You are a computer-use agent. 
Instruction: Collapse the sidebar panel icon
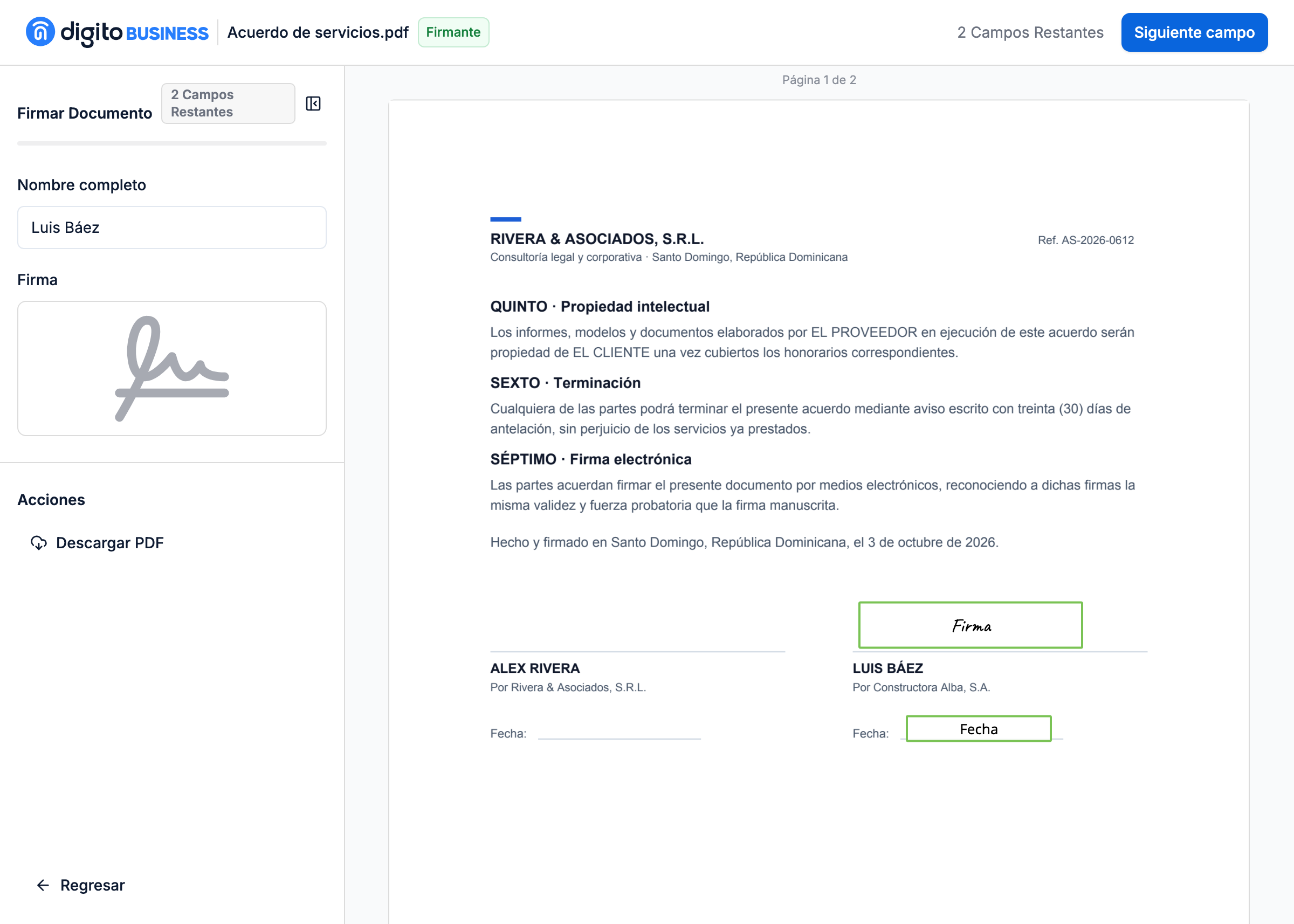tap(313, 104)
